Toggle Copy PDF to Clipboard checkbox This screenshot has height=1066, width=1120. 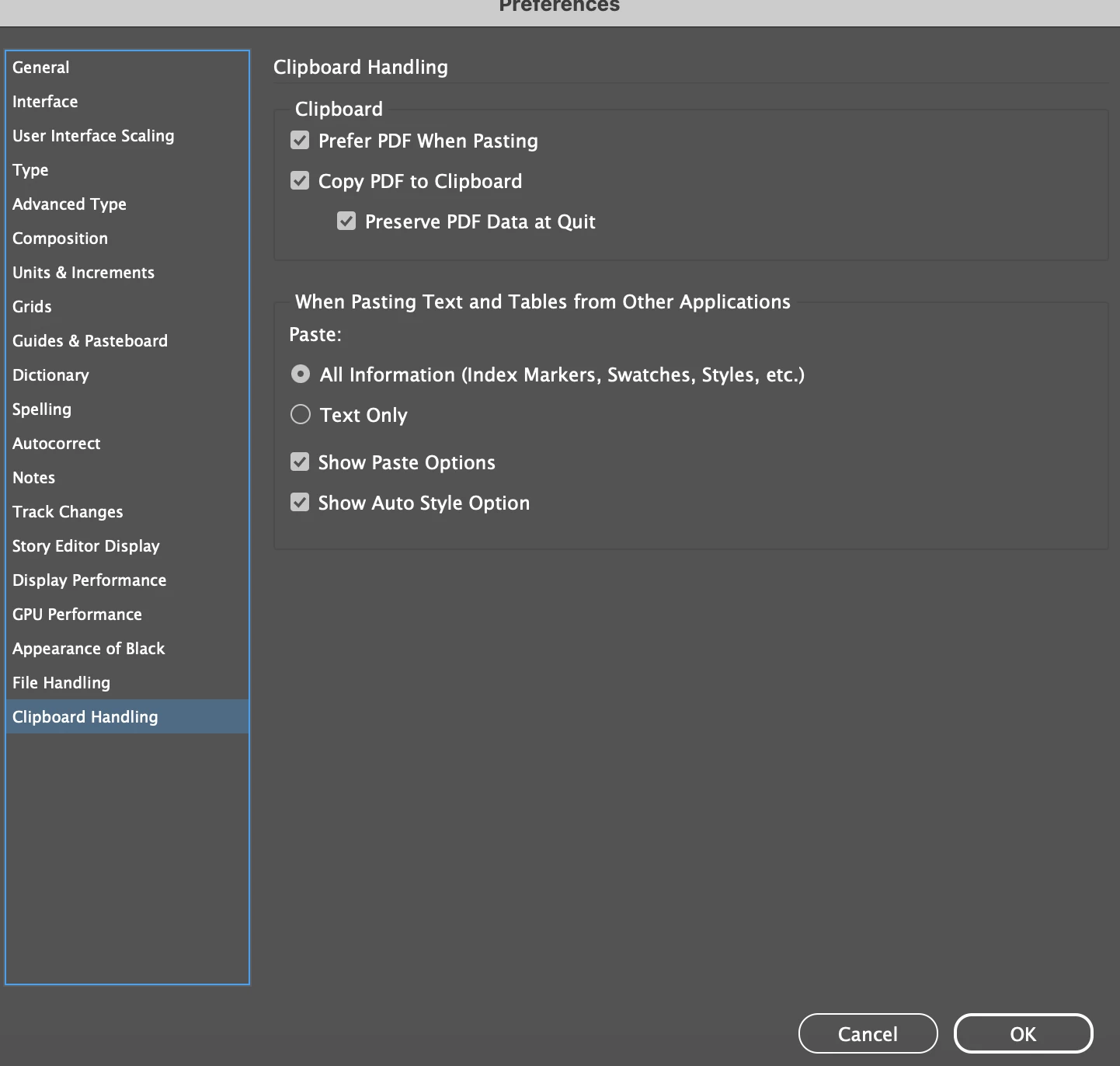tap(300, 181)
